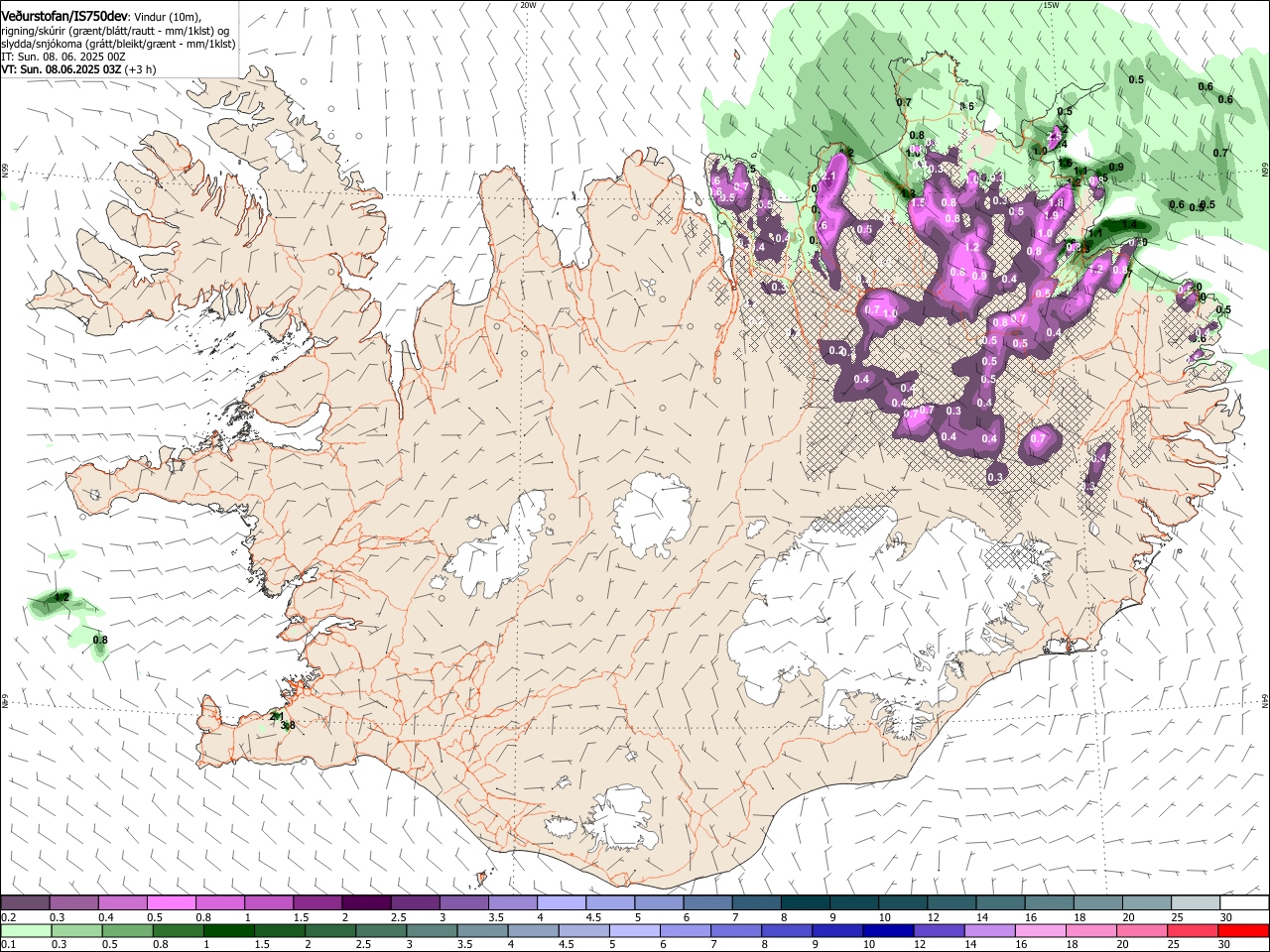
Task: Select the IT: Sun. 08. 06. 2025 00Z line
Action: click(63, 58)
